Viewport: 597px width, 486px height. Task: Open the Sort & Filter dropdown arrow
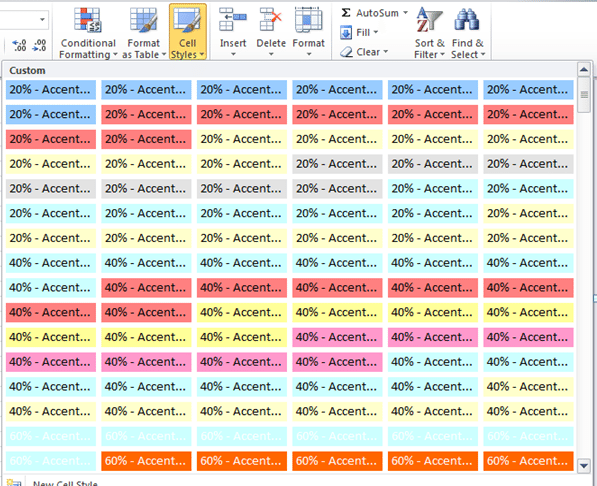(x=442, y=54)
